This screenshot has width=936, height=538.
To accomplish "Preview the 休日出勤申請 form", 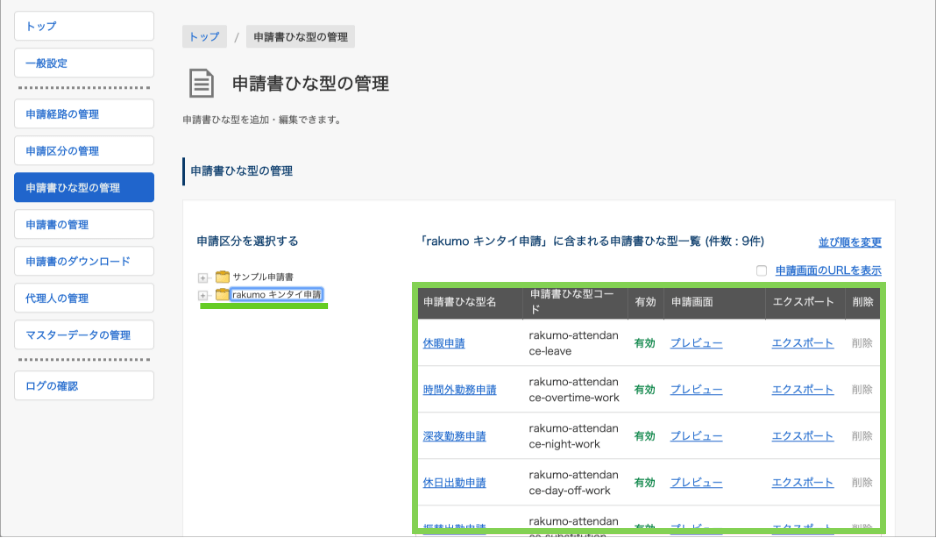I will click(x=696, y=482).
